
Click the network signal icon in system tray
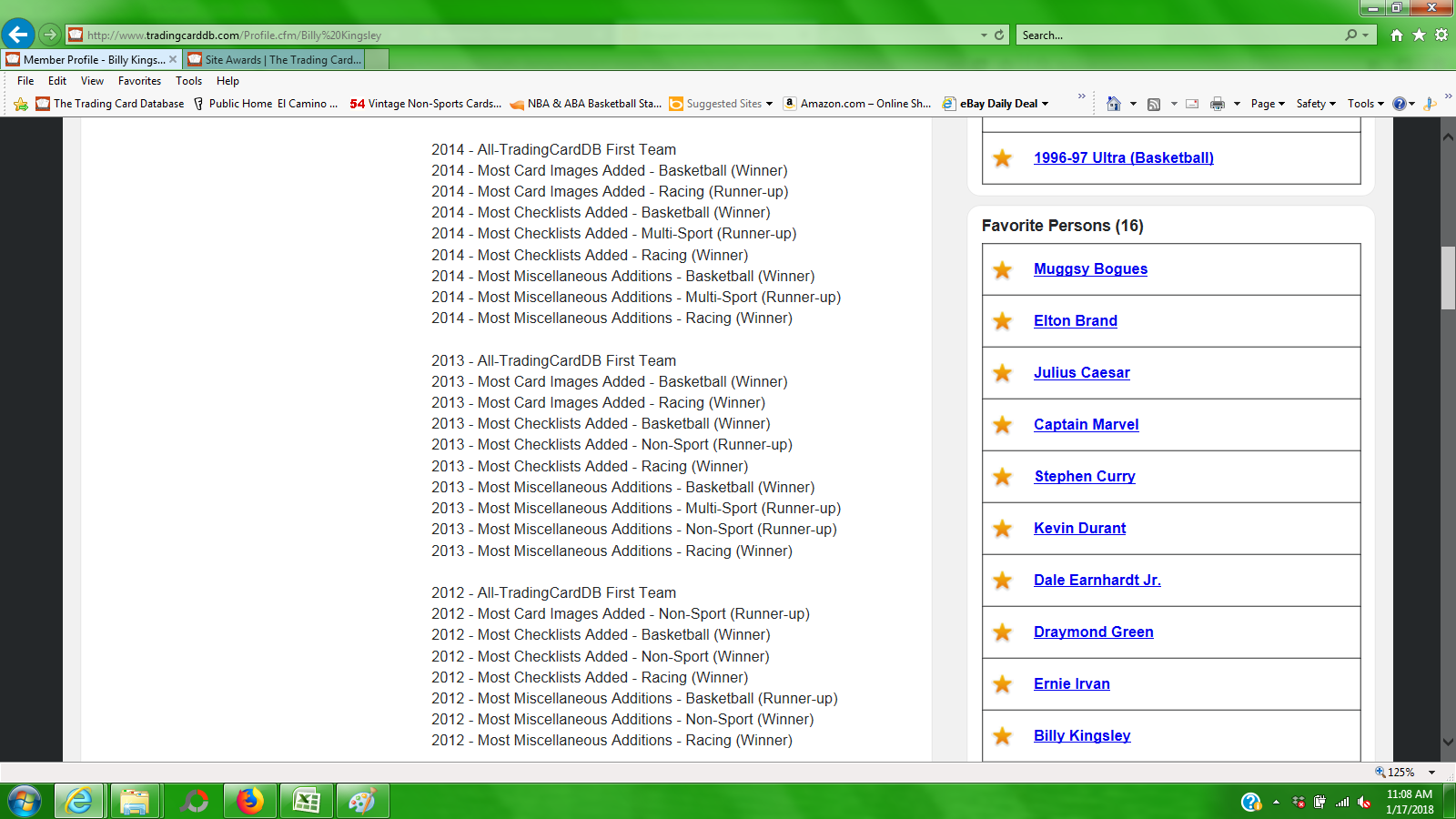pyautogui.click(x=1342, y=802)
